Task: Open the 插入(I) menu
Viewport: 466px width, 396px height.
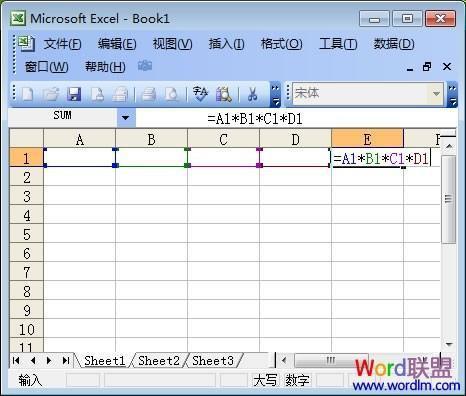Action: [x=226, y=44]
